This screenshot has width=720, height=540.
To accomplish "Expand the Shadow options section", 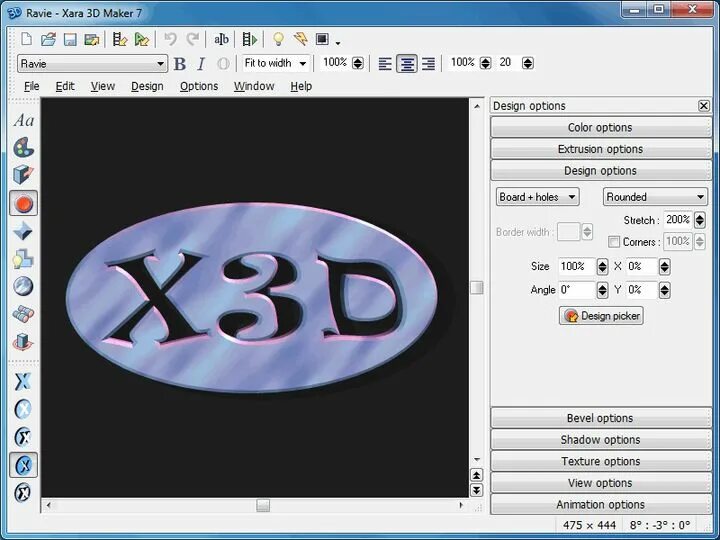I will (x=601, y=439).
